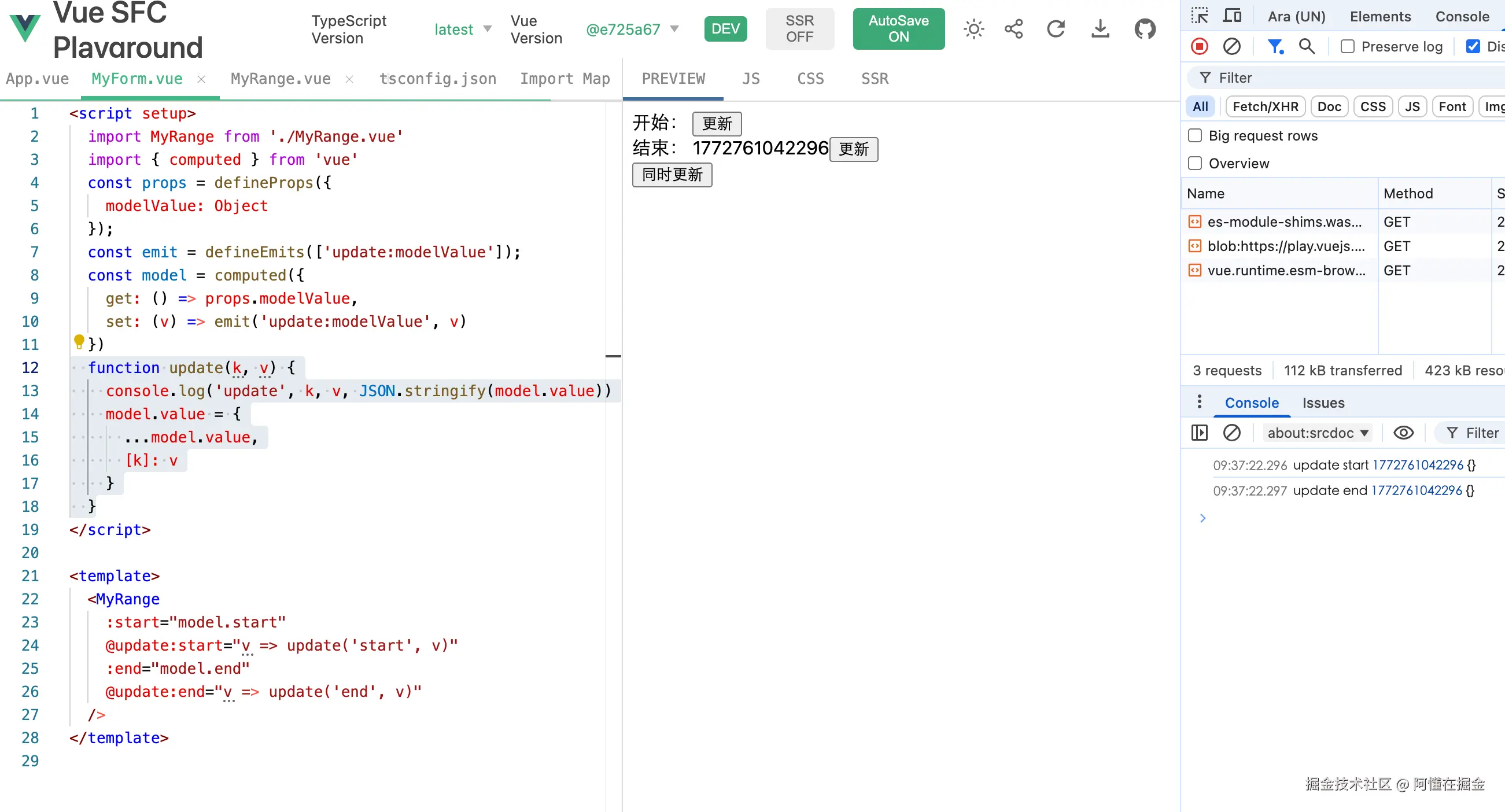Click the 同时更新 button in preview
The height and width of the screenshot is (812, 1505).
tap(672, 175)
